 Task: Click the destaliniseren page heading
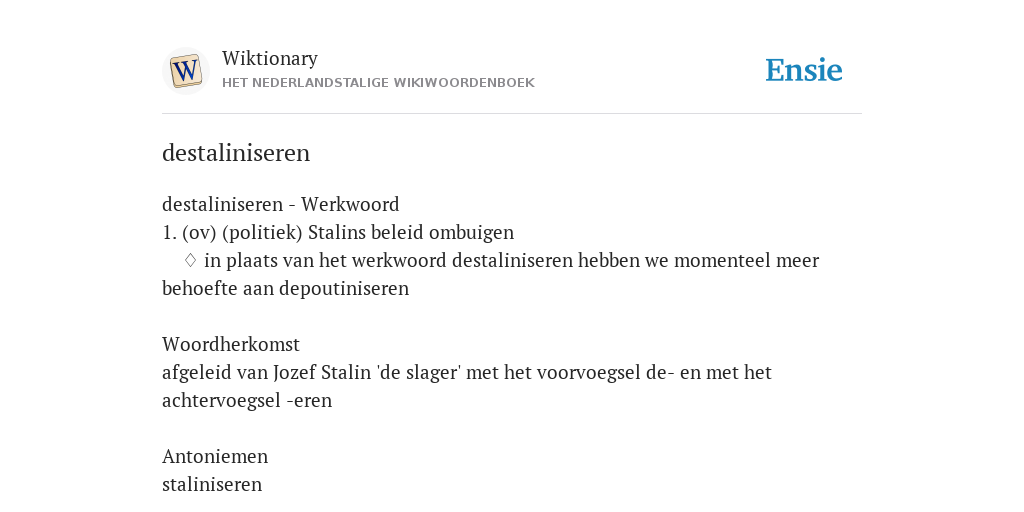pos(236,153)
